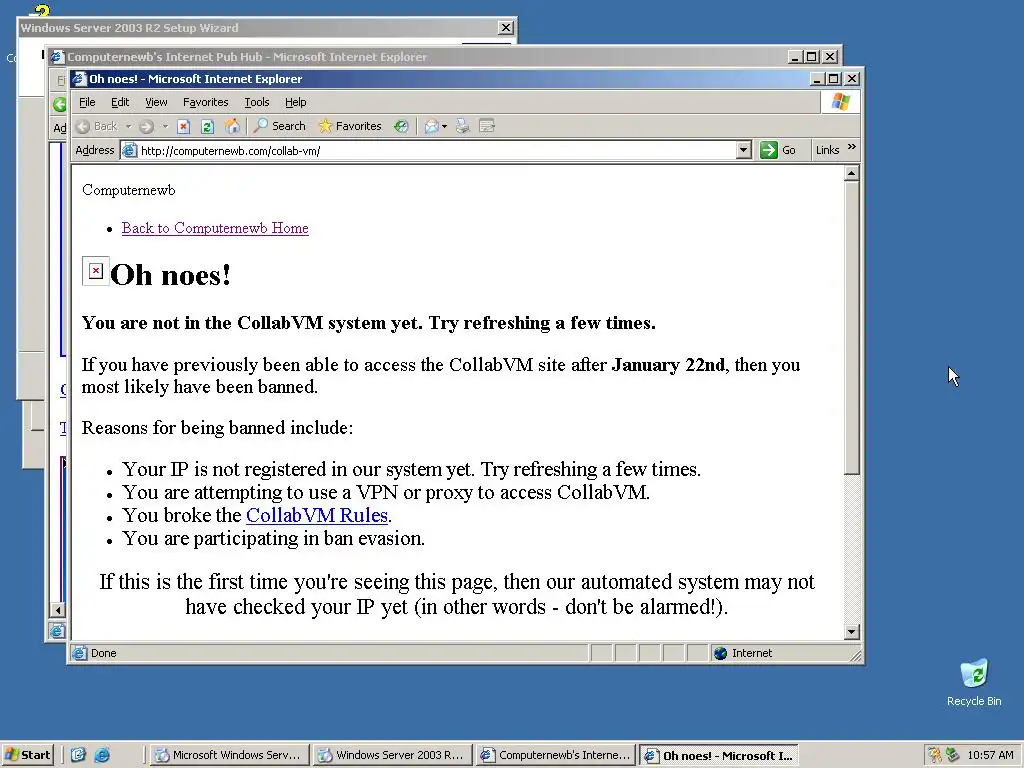Image resolution: width=1024 pixels, height=768 pixels.
Task: Launch Internet Explorer from quick launch
Action: click(102, 755)
